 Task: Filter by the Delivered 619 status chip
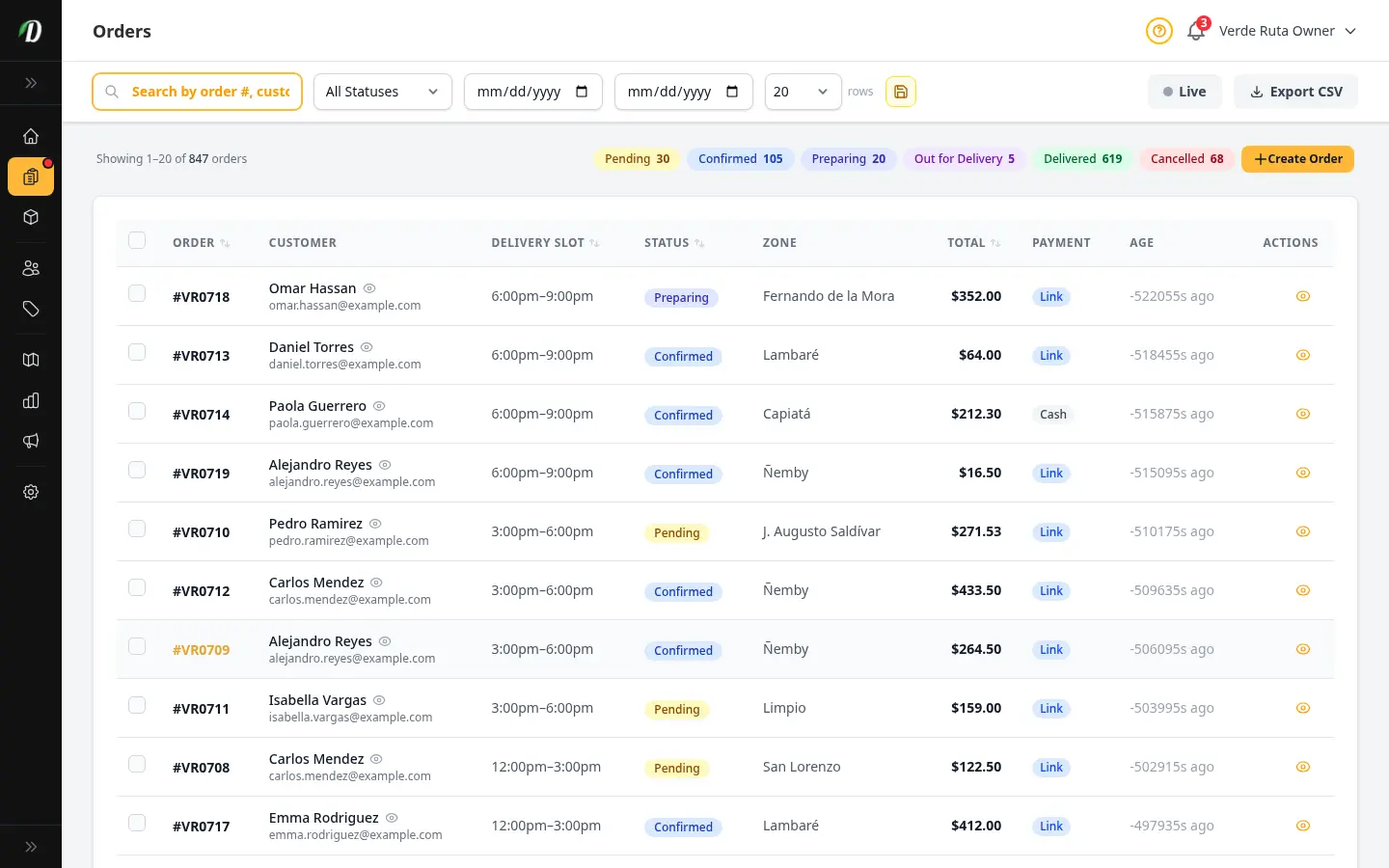1083,159
